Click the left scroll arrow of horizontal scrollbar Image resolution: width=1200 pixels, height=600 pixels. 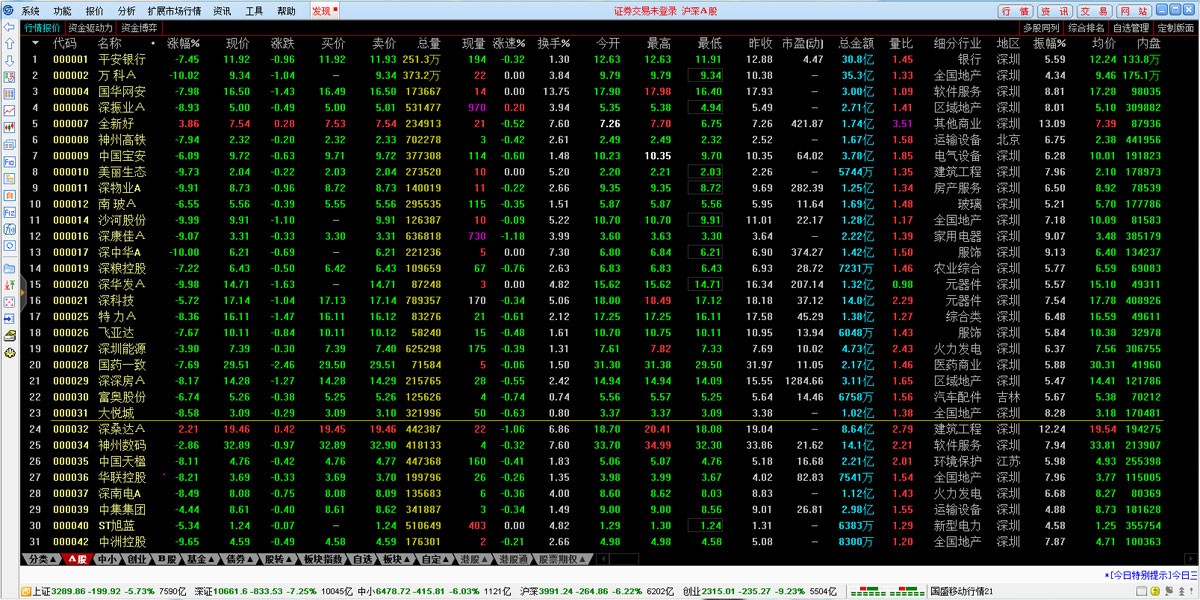604,559
